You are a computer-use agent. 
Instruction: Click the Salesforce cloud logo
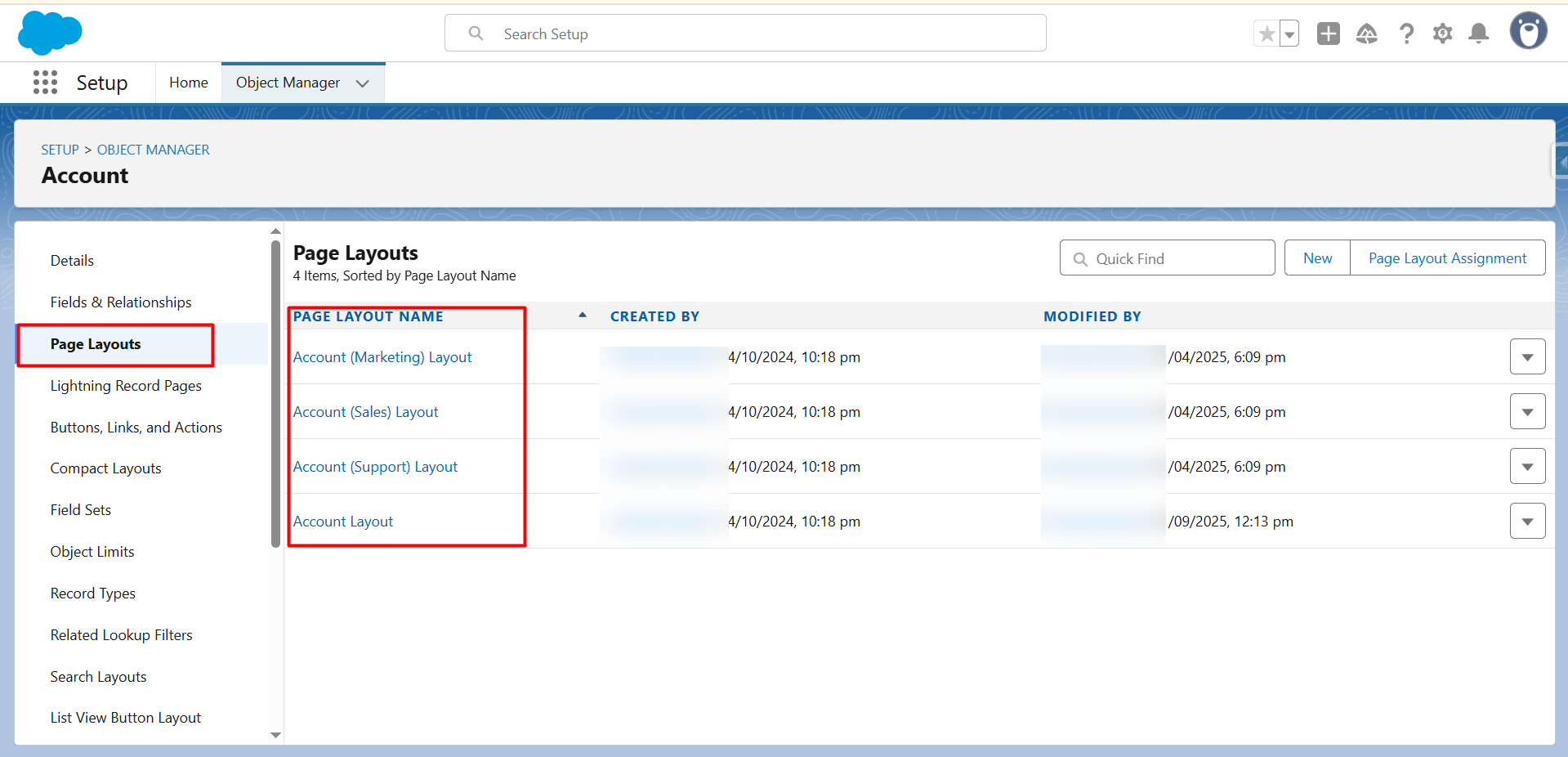click(x=49, y=33)
